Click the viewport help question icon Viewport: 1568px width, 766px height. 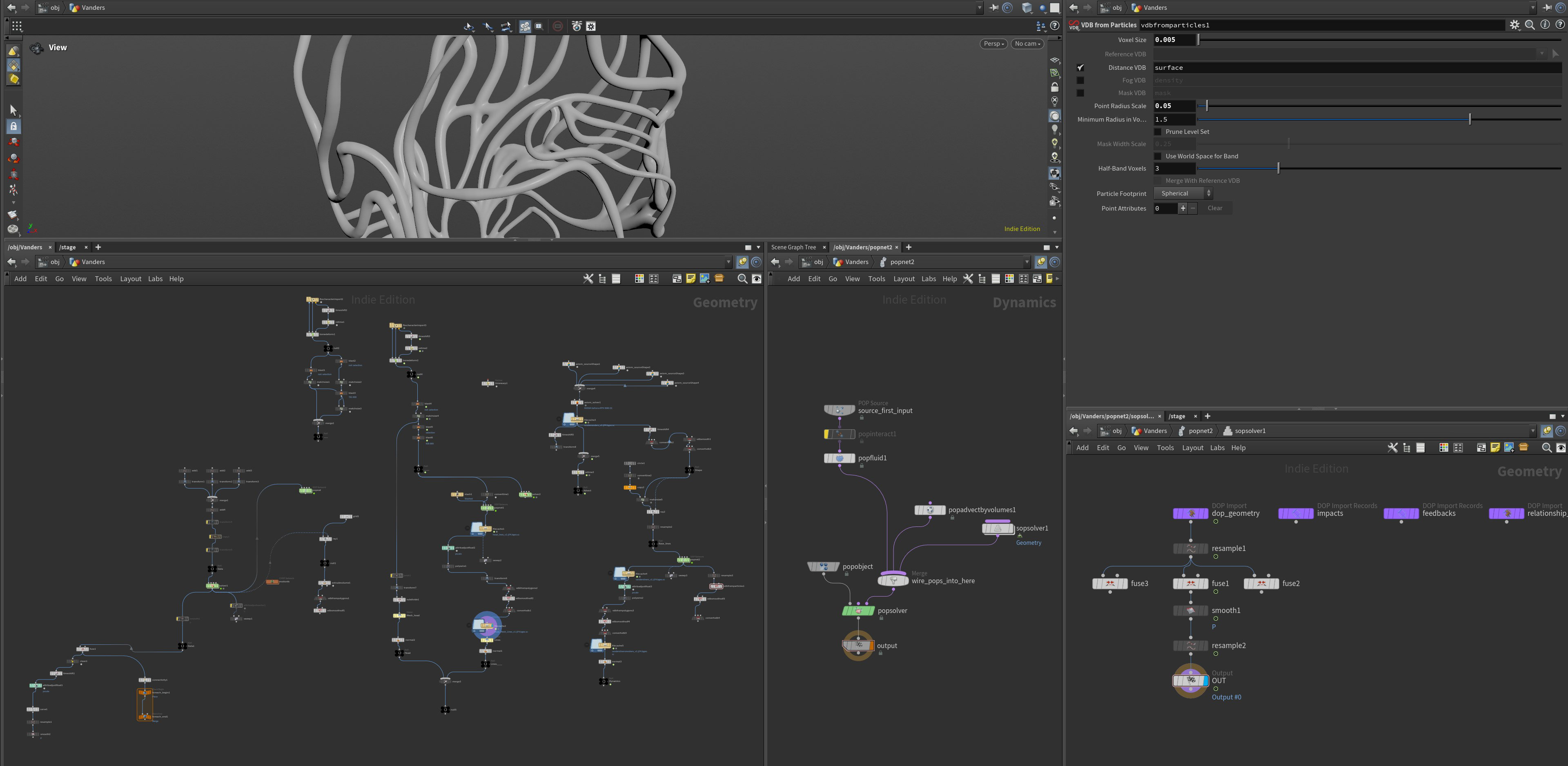tap(1055, 26)
